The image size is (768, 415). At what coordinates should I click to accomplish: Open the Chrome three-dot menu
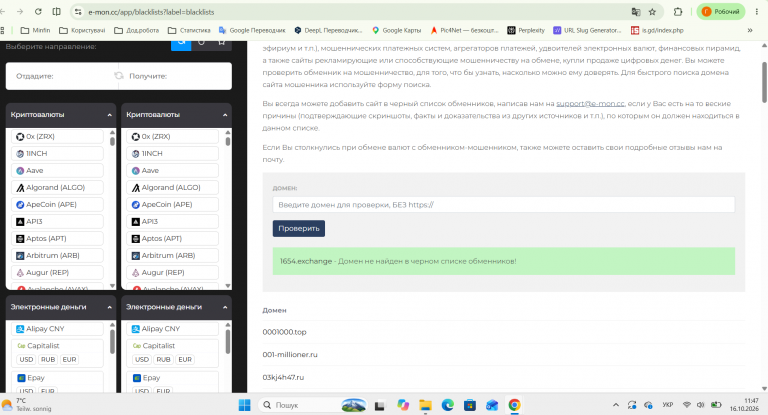(757, 12)
